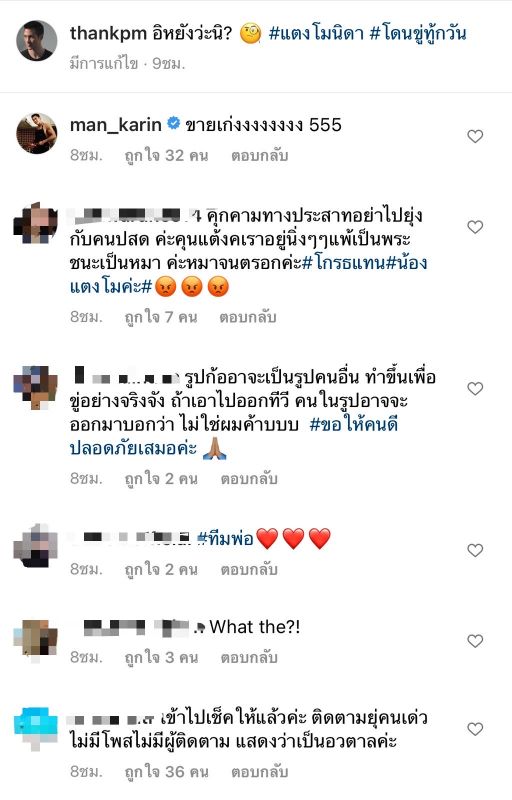Reply to the comment with 7 likes
Screen dimensions: 512x800
click(248, 317)
